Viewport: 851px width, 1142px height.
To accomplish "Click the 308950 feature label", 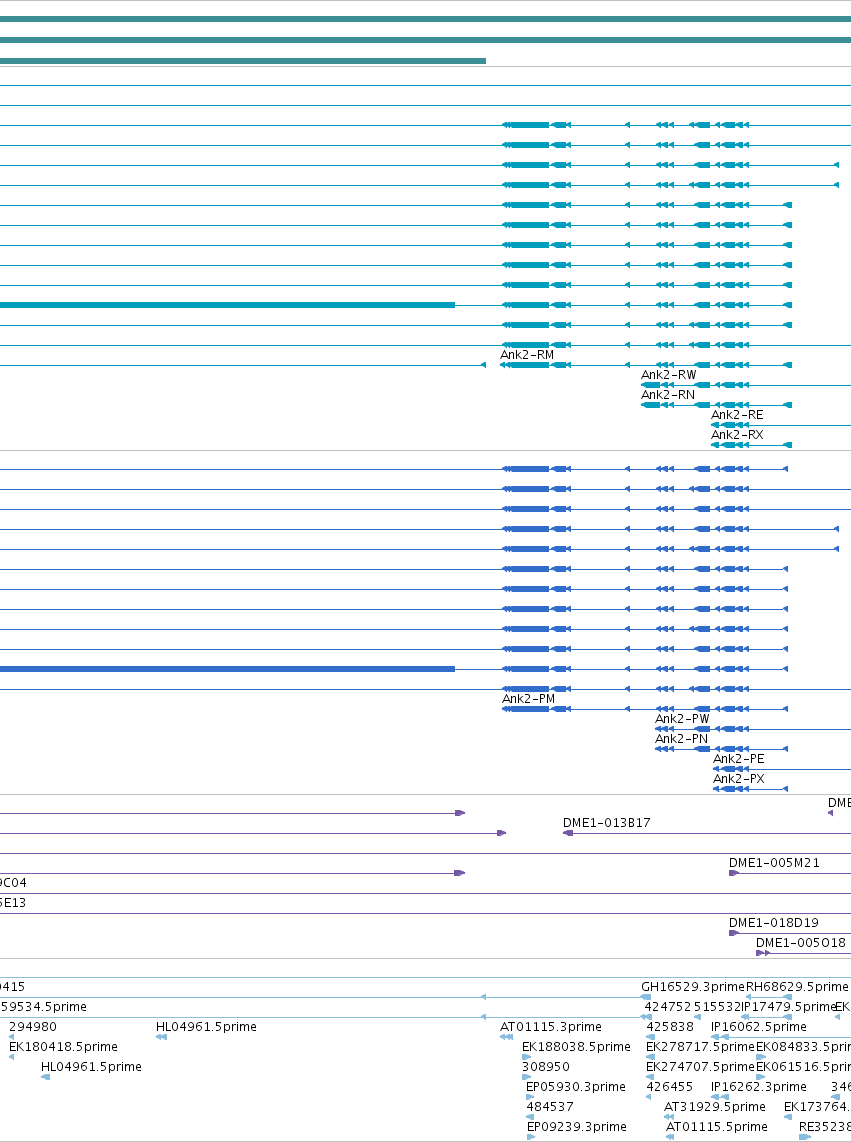I will tap(546, 1066).
